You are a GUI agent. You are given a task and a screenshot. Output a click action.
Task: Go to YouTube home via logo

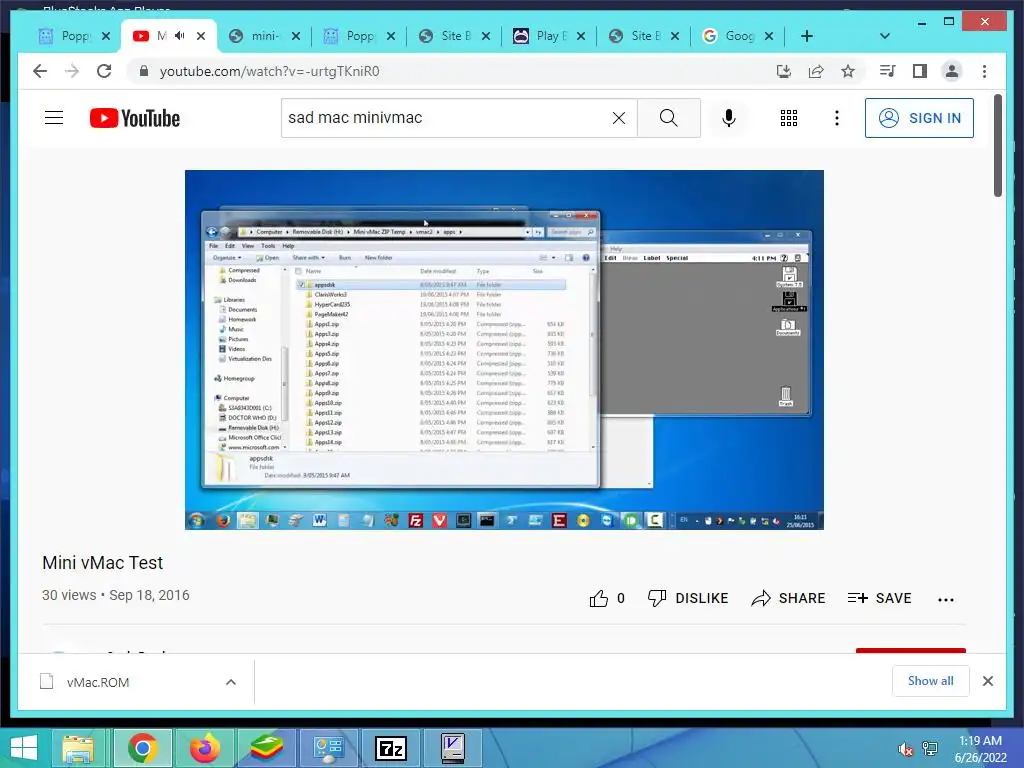click(x=135, y=118)
